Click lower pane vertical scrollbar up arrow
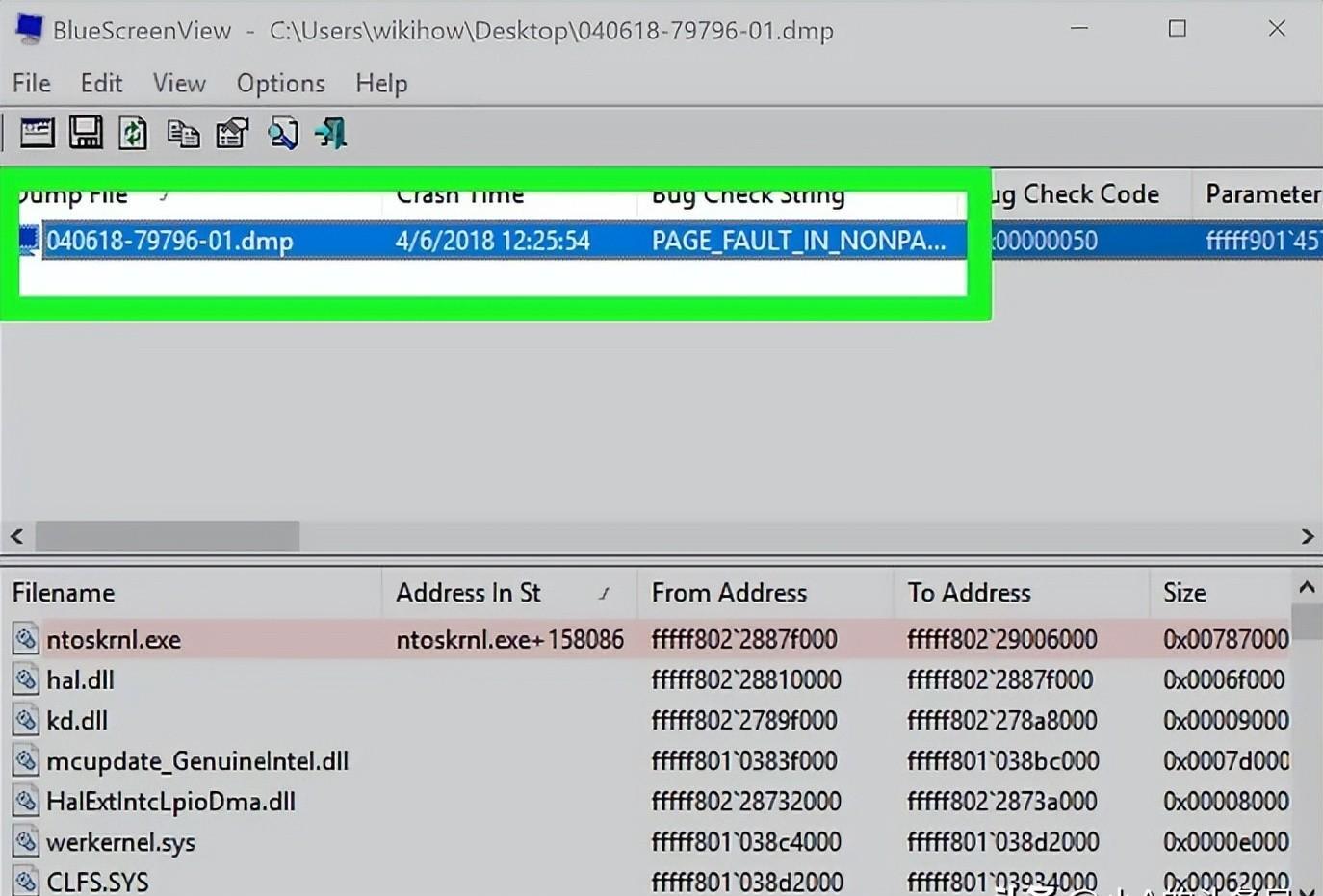1323x896 pixels. (1307, 587)
